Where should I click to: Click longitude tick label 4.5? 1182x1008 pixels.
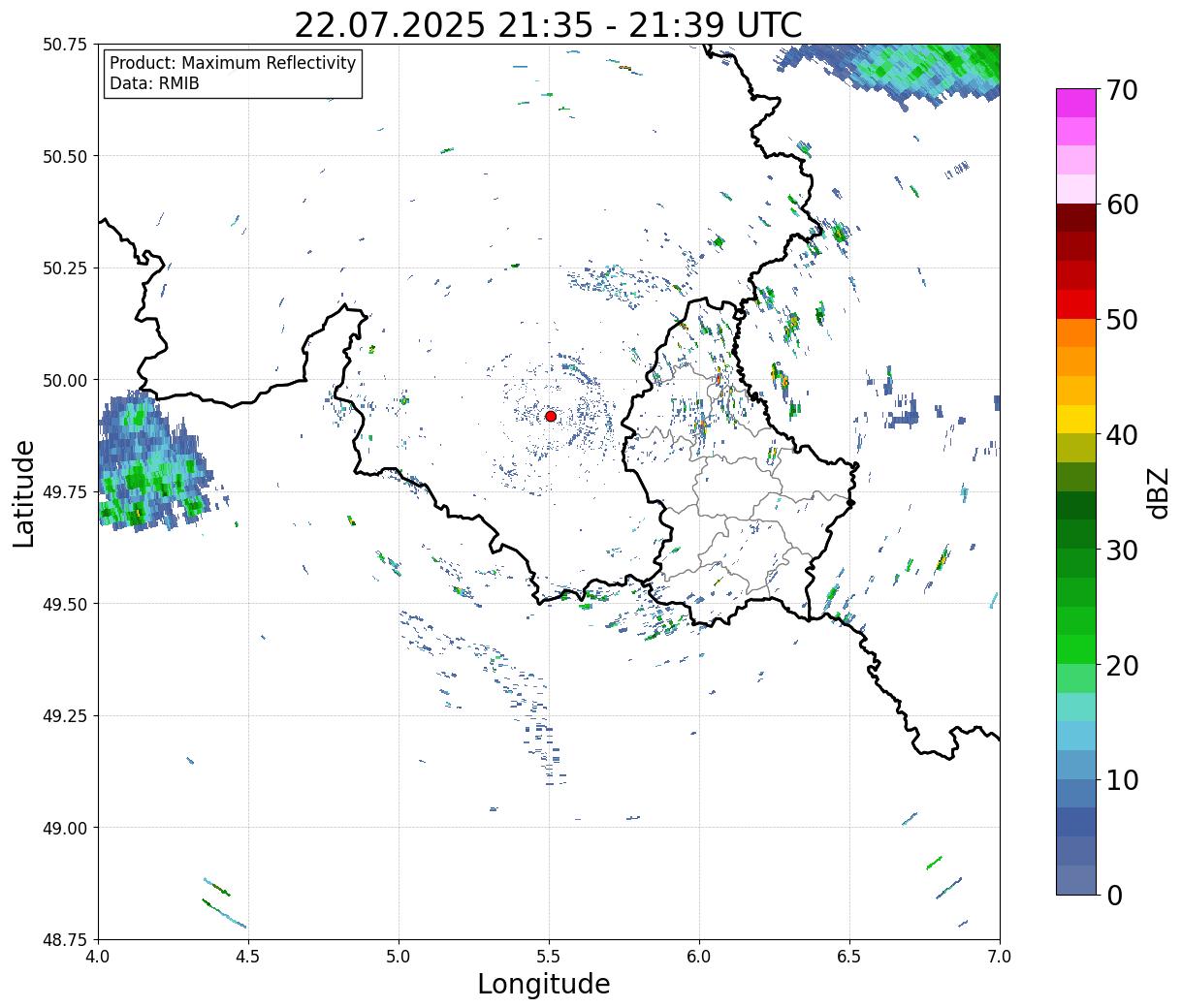click(248, 956)
